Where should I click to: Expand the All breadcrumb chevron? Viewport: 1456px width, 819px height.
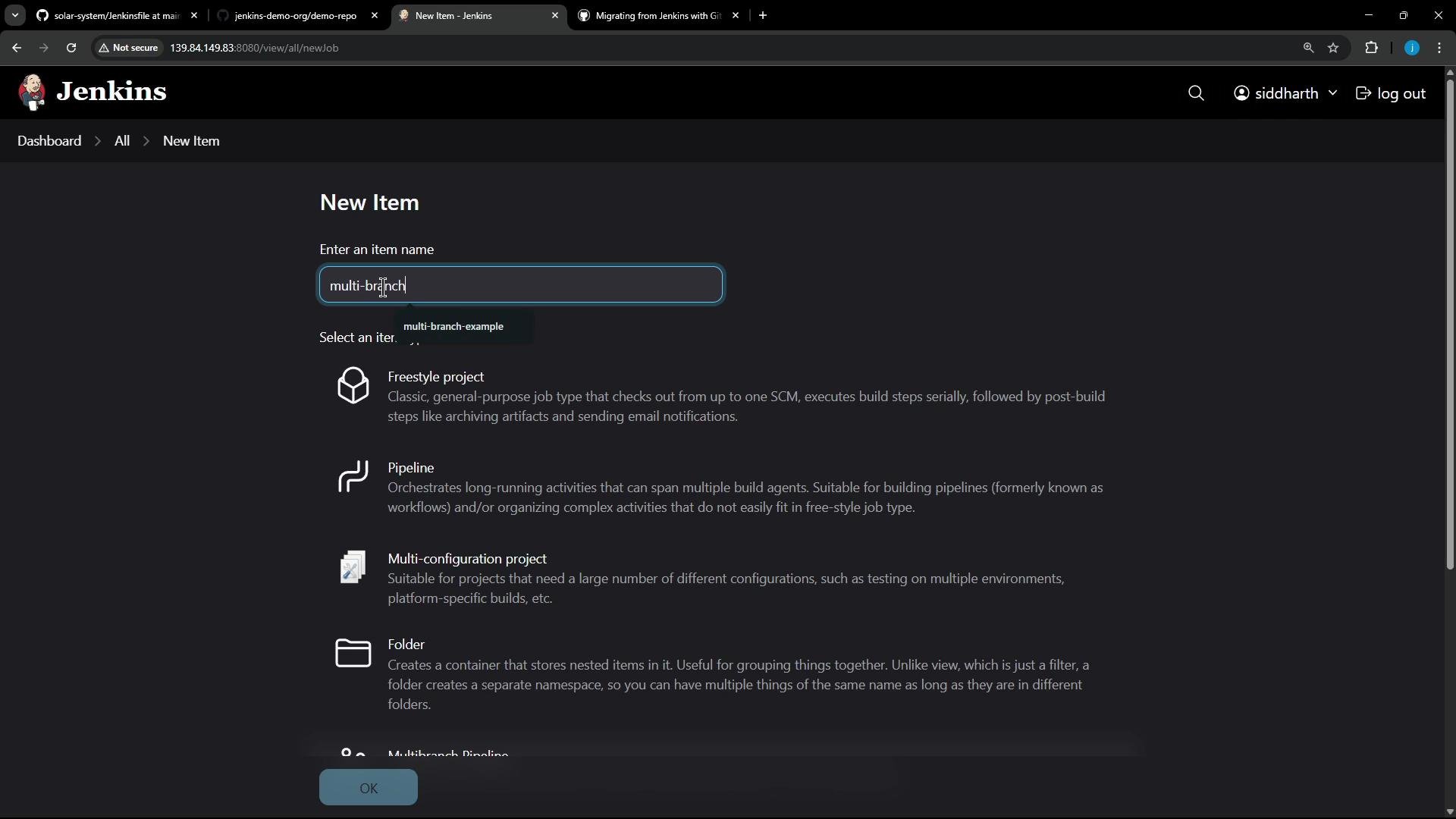(146, 141)
